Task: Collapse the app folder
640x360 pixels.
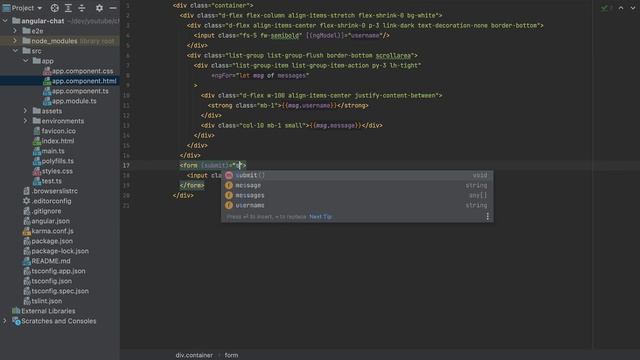Action: (x=26, y=61)
